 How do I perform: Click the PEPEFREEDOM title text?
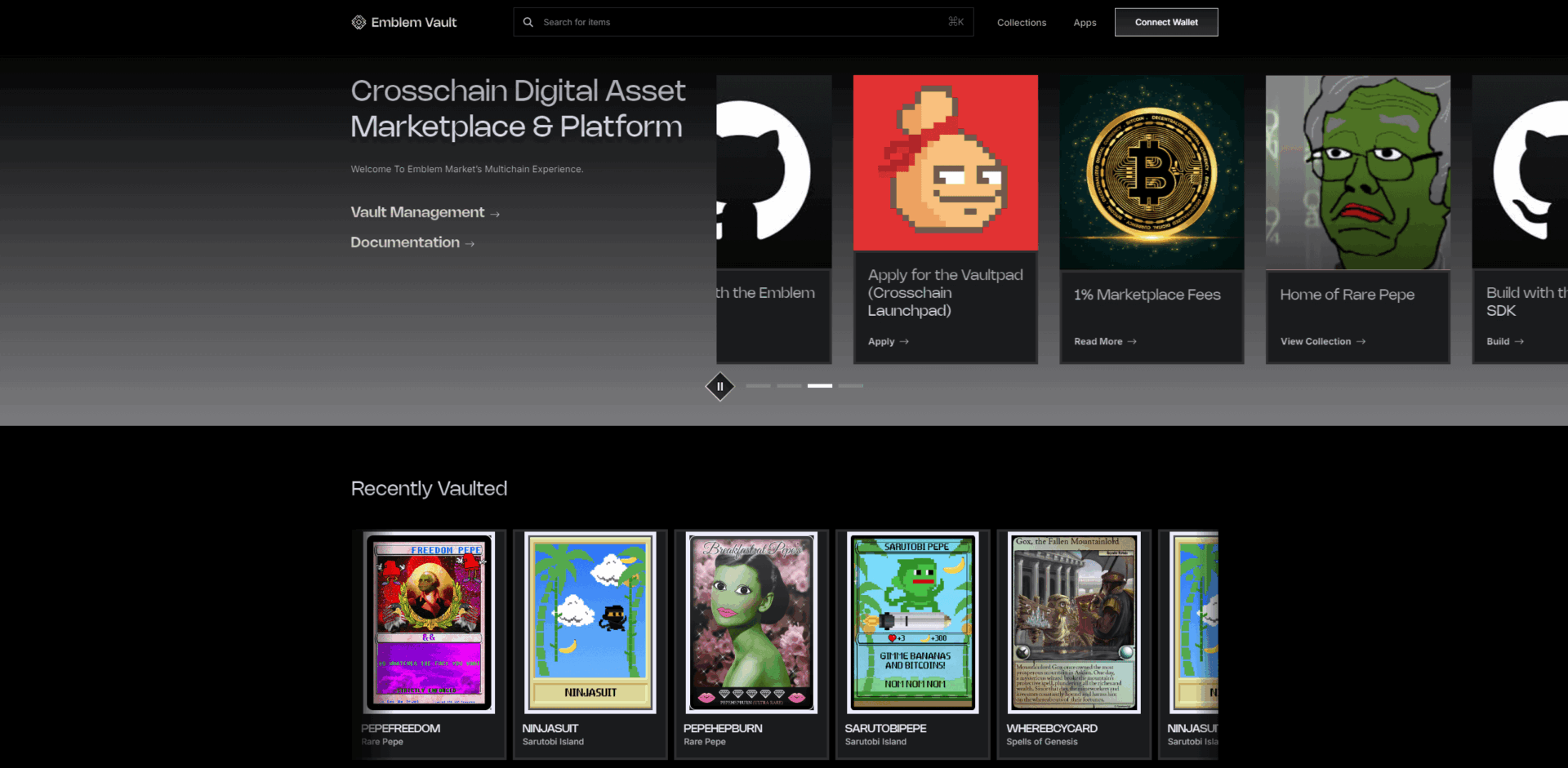click(400, 728)
